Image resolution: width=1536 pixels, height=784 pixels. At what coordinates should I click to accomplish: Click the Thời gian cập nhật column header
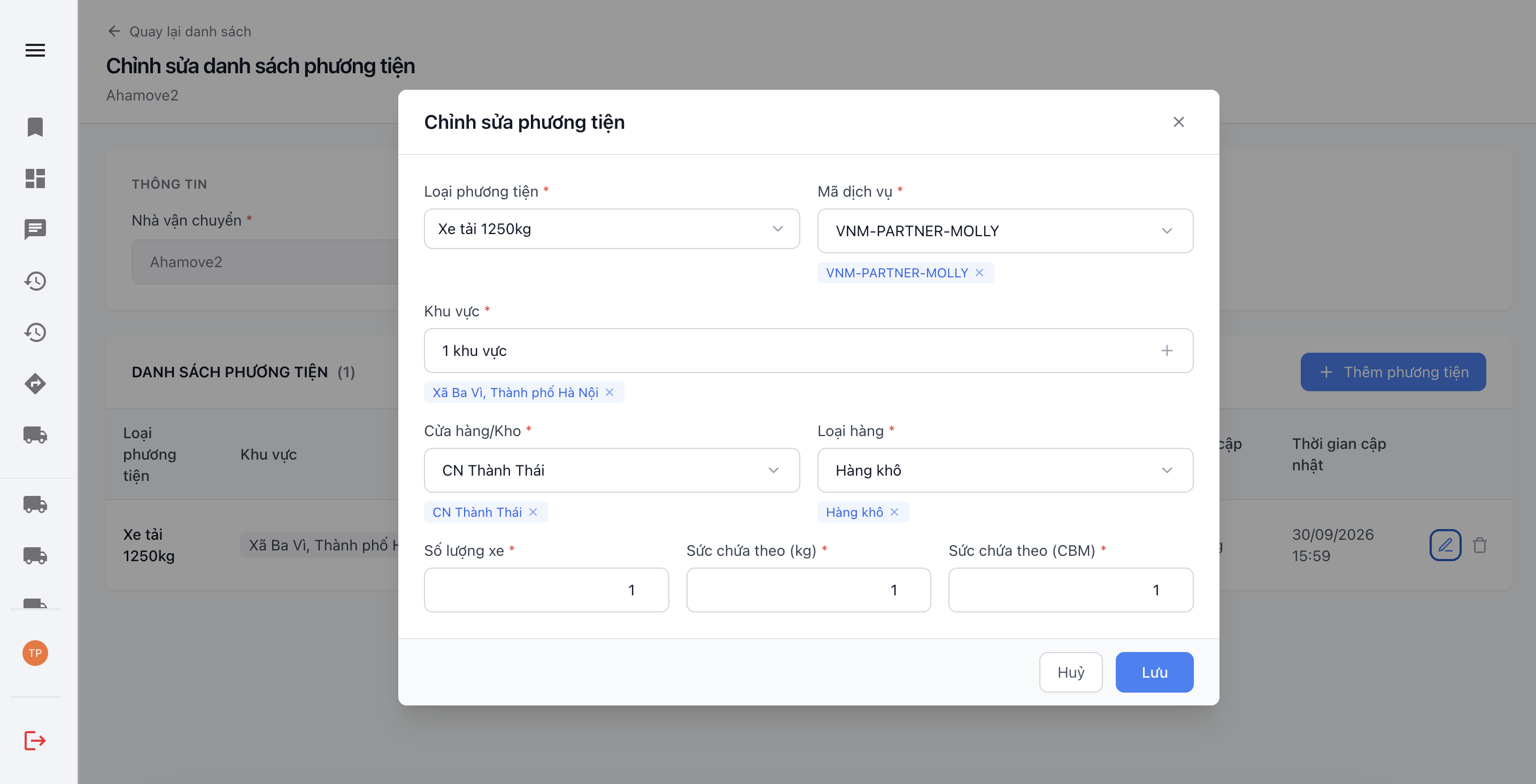click(1339, 454)
